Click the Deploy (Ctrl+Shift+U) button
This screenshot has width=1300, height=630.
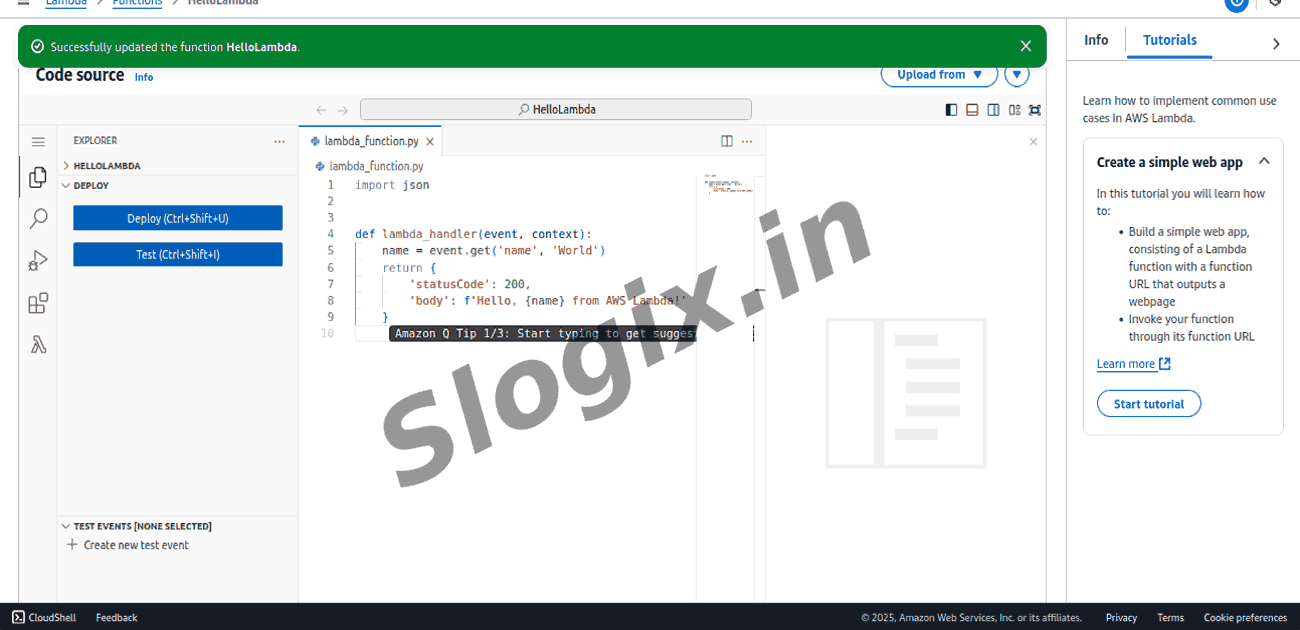point(178,218)
